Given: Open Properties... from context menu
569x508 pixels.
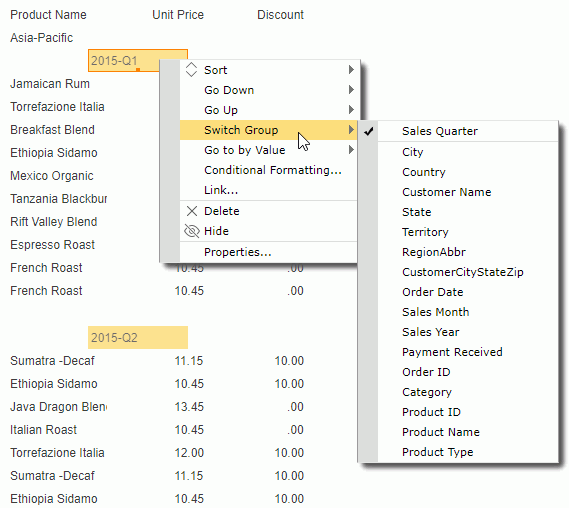Looking at the screenshot, I should pos(268,252).
